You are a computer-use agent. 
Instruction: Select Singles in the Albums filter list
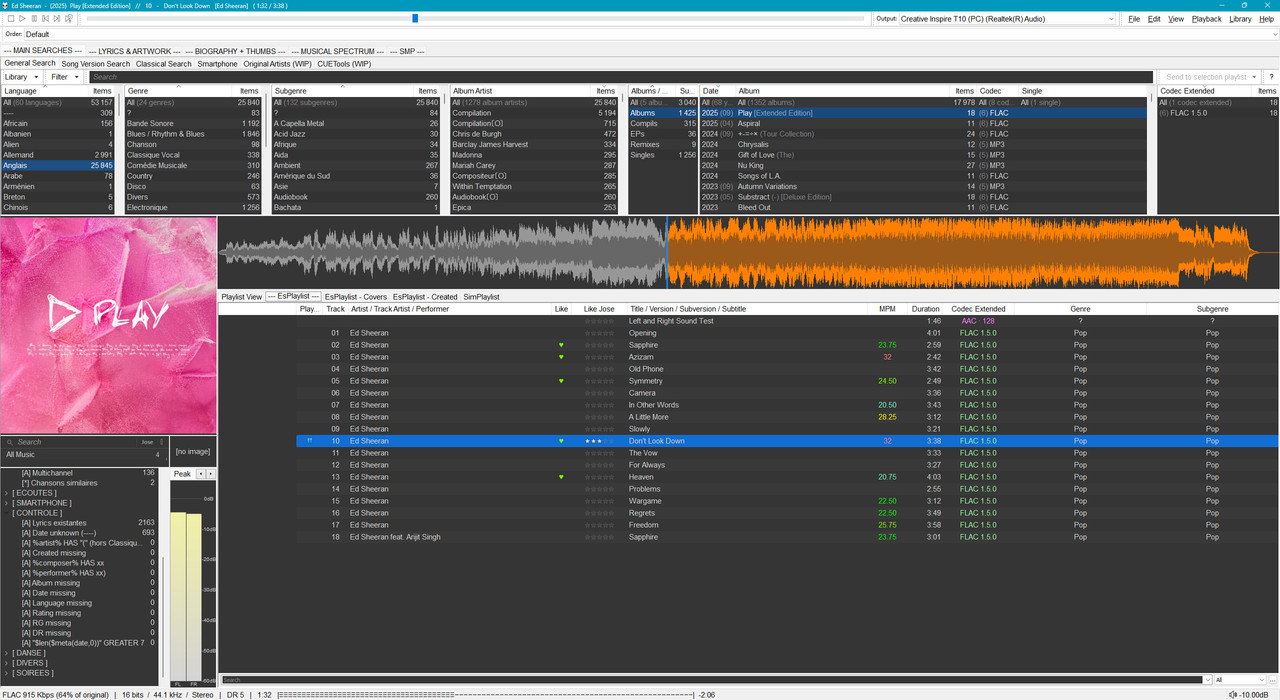(x=663, y=155)
